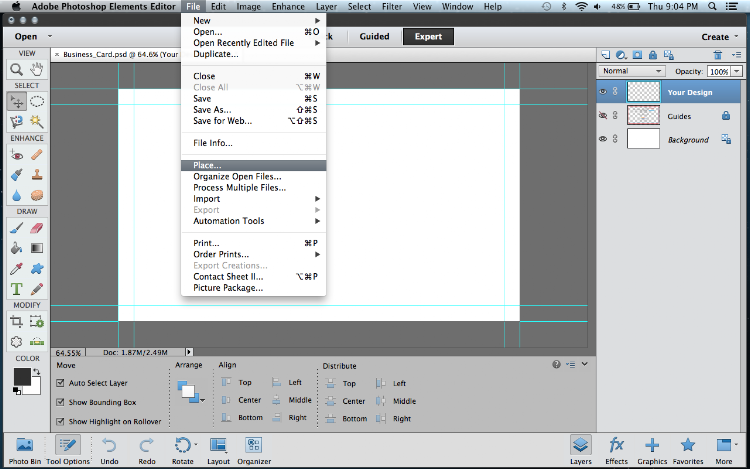This screenshot has height=469, width=750.
Task: Select the Recompose tool
Action: (x=37, y=322)
